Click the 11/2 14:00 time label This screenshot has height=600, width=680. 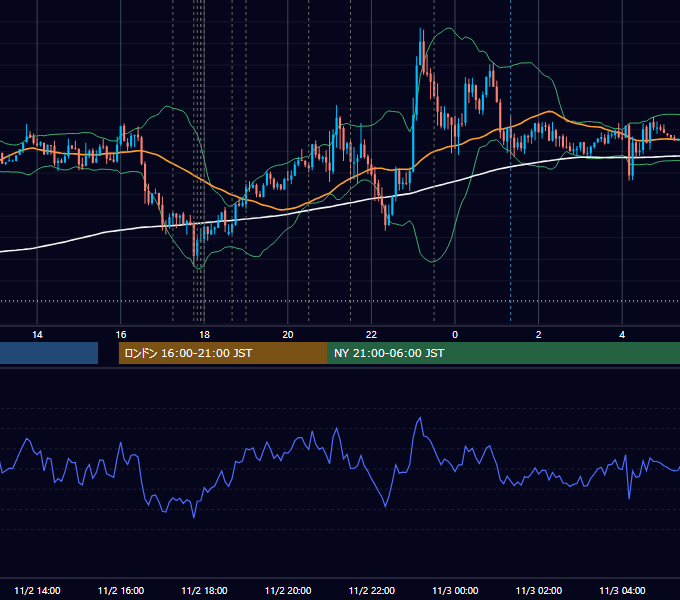click(37, 590)
